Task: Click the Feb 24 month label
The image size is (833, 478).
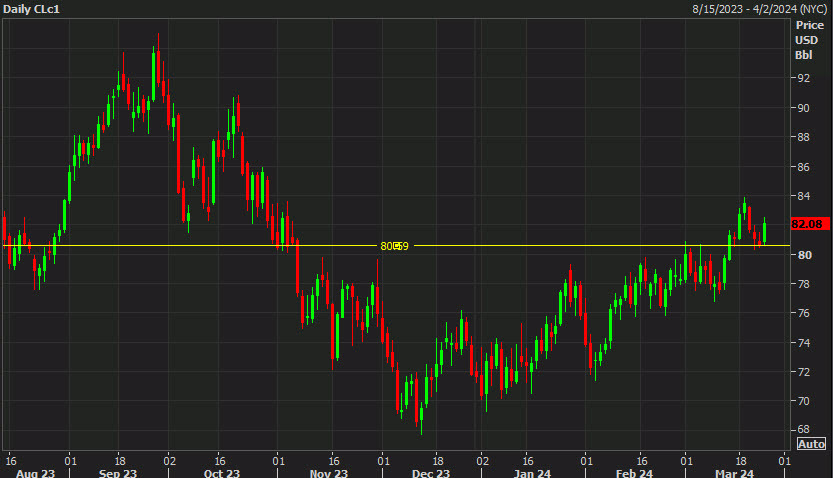Action: point(634,473)
